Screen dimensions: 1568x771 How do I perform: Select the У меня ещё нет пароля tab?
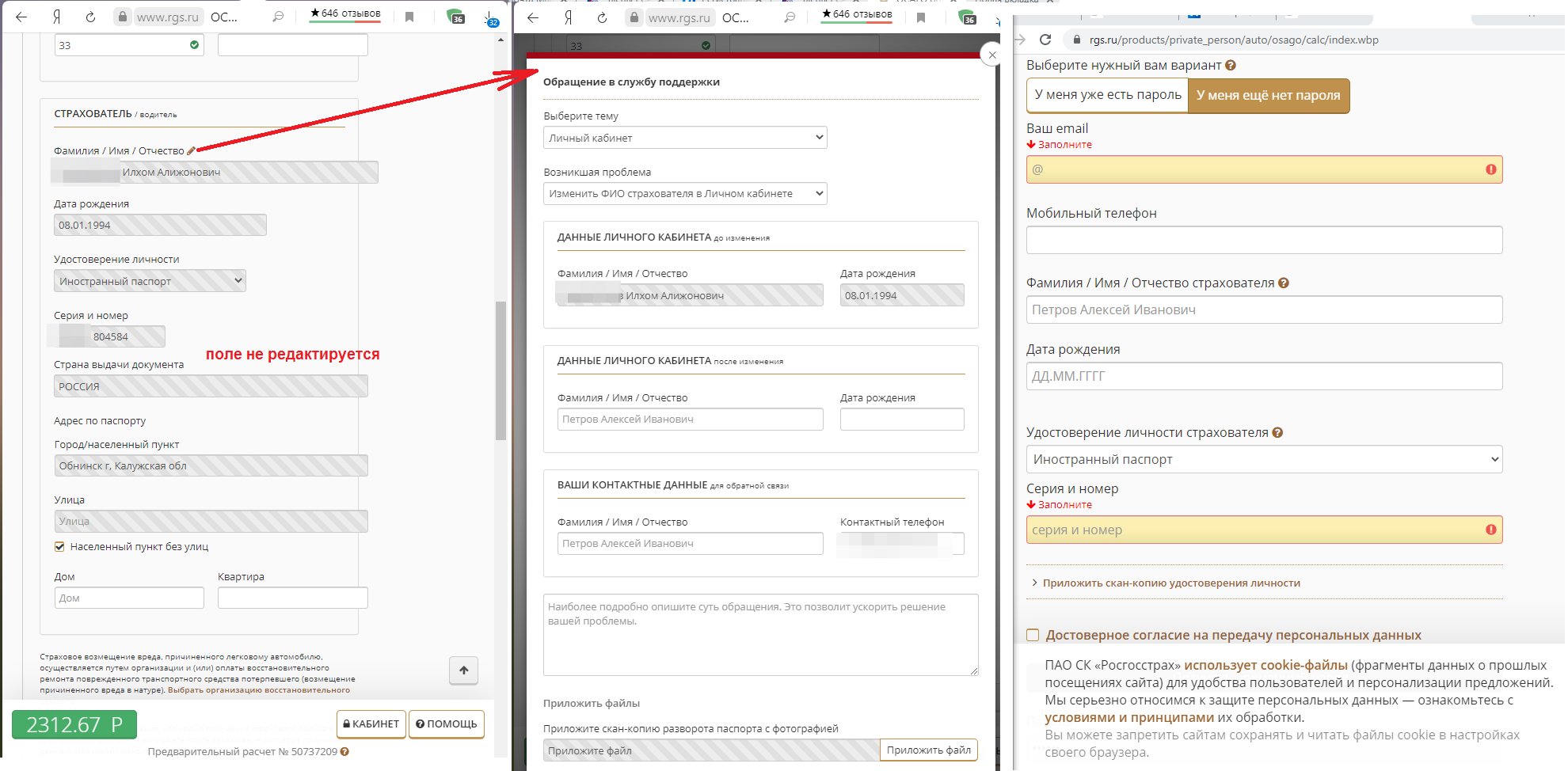point(1268,96)
